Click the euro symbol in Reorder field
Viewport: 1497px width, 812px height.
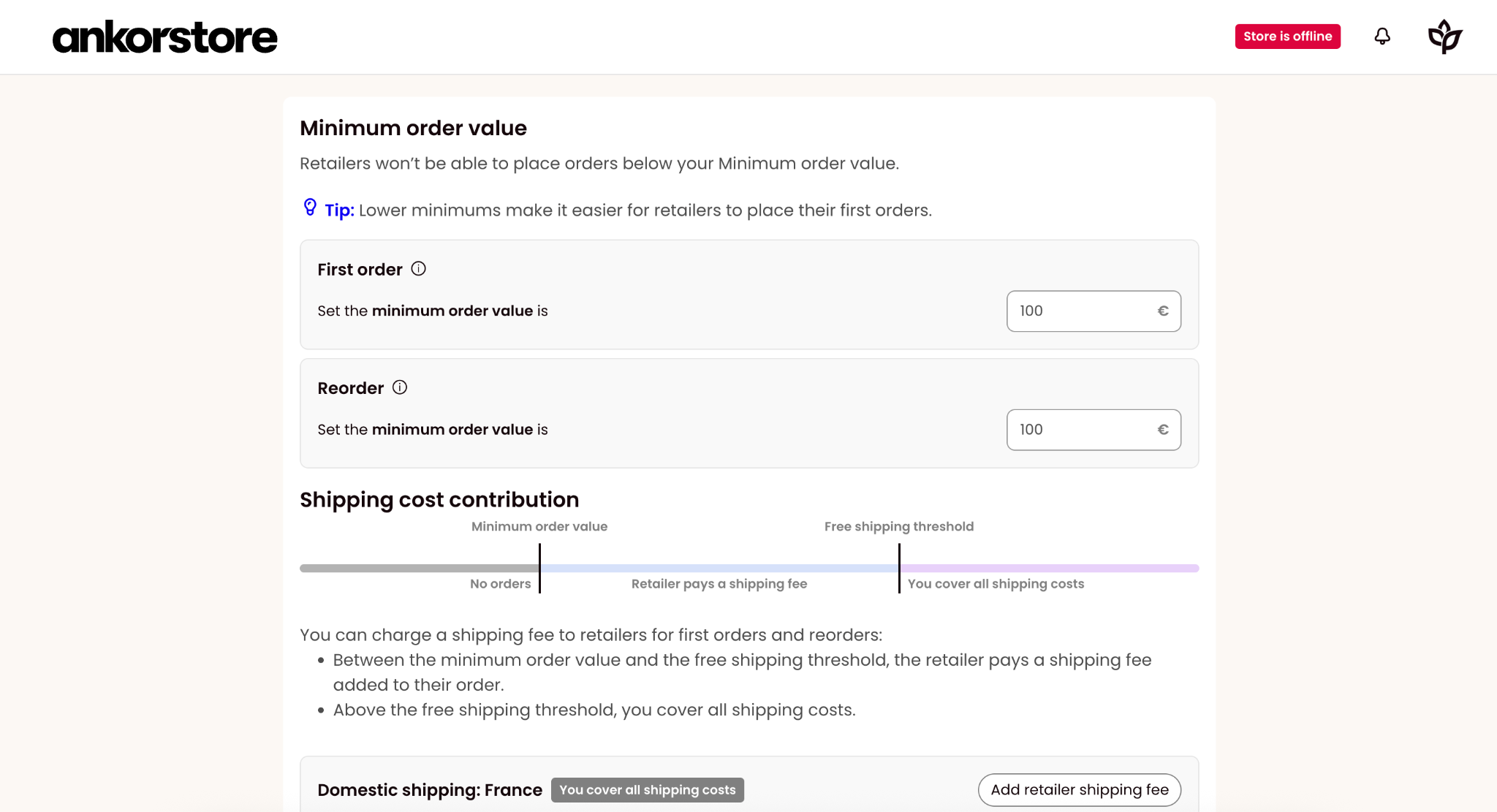[1163, 430]
